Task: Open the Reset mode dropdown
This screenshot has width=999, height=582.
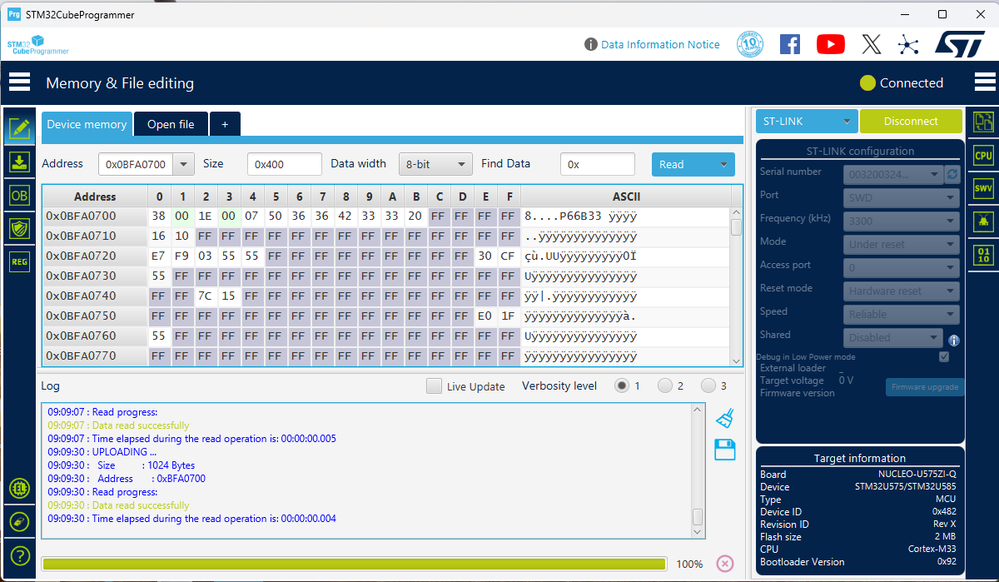Action: [x=902, y=291]
